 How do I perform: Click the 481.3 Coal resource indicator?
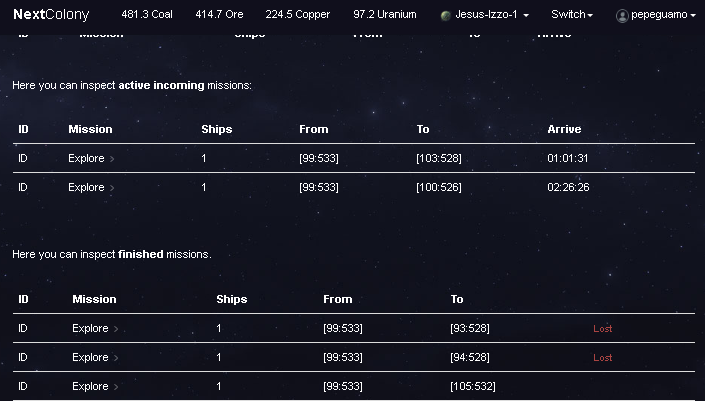point(147,15)
